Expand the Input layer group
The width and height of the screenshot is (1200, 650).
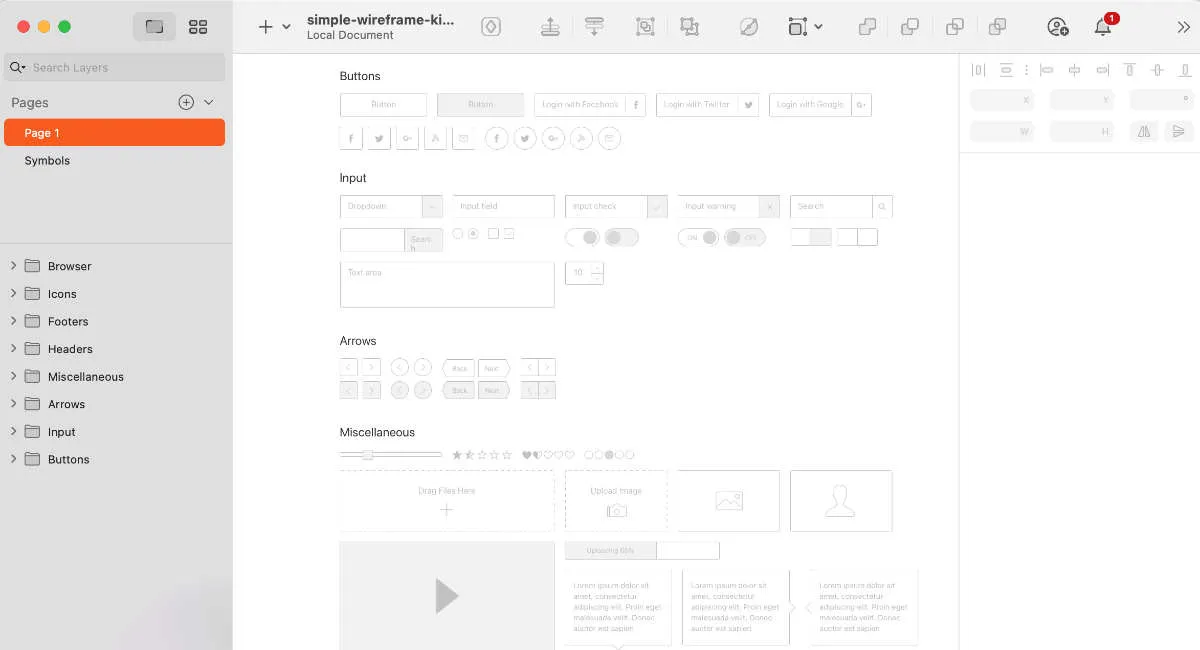pyautogui.click(x=13, y=431)
